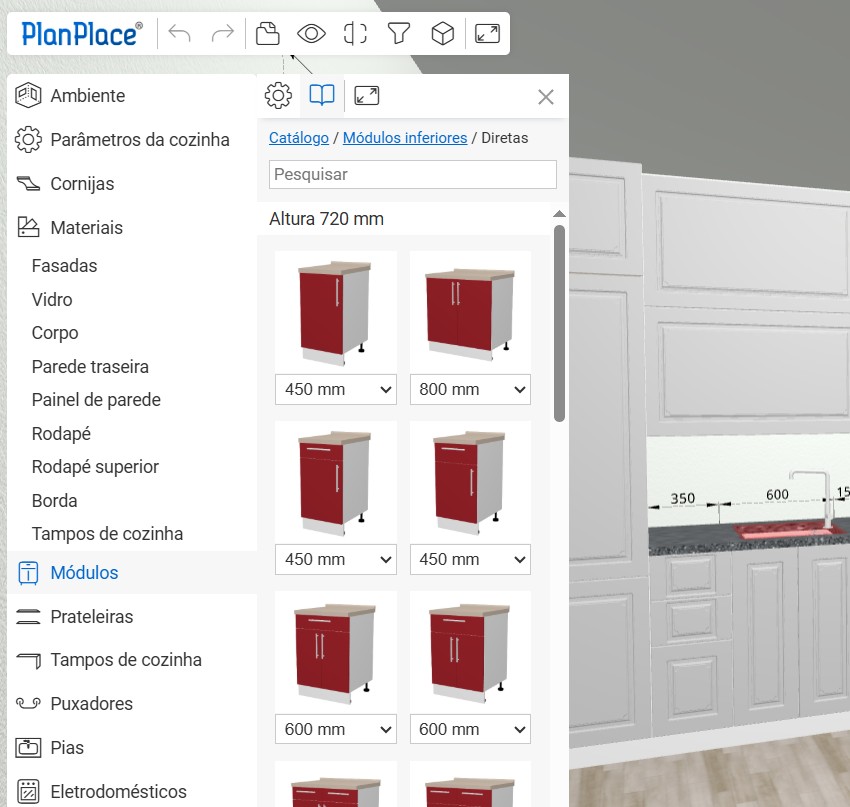This screenshot has height=807, width=850.
Task: Open Puxadores in the sidebar
Action: pos(91,704)
